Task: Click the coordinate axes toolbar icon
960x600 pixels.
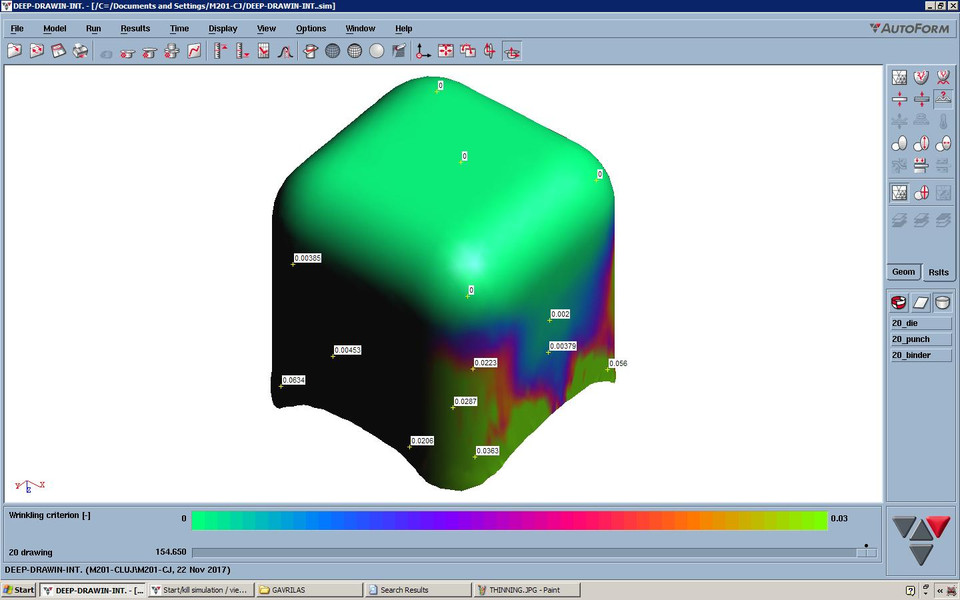Action: [x=420, y=51]
